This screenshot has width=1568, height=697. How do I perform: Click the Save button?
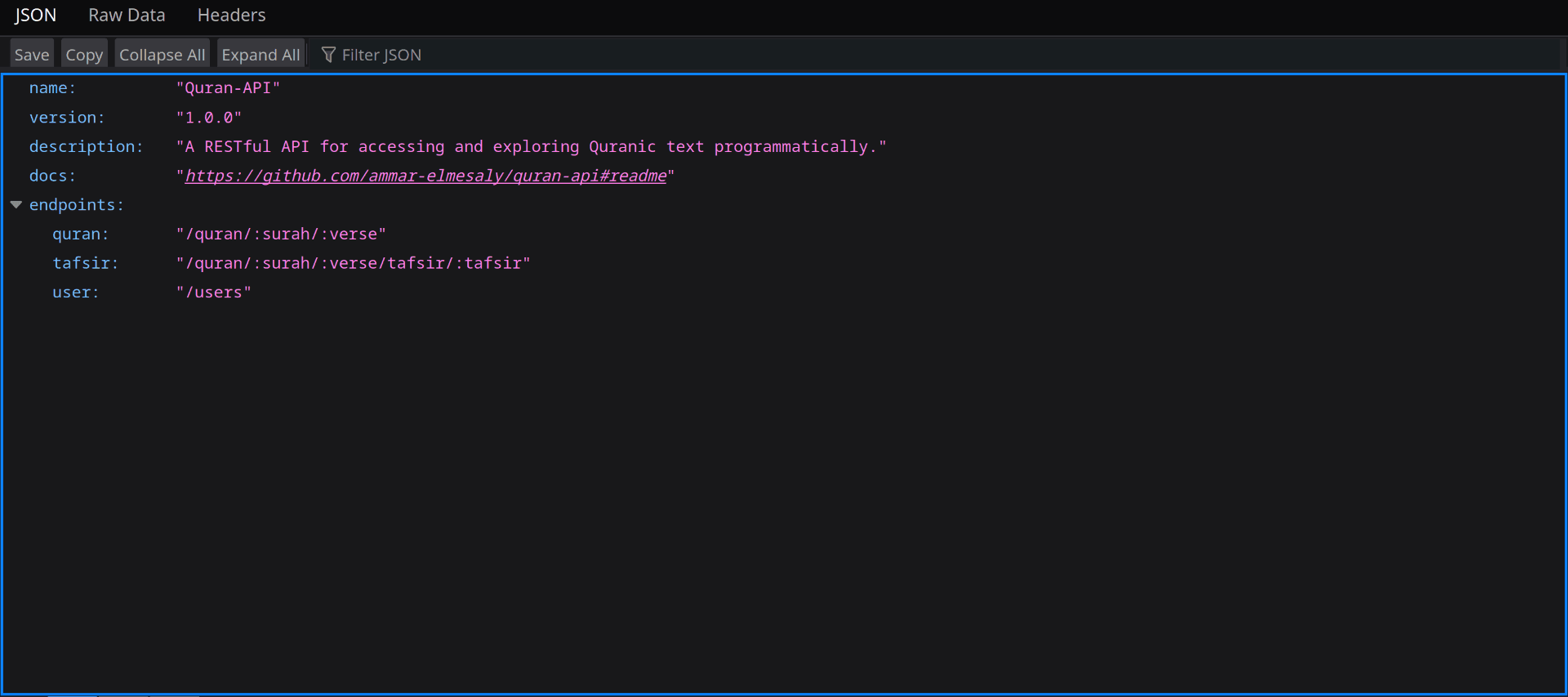[x=32, y=55]
